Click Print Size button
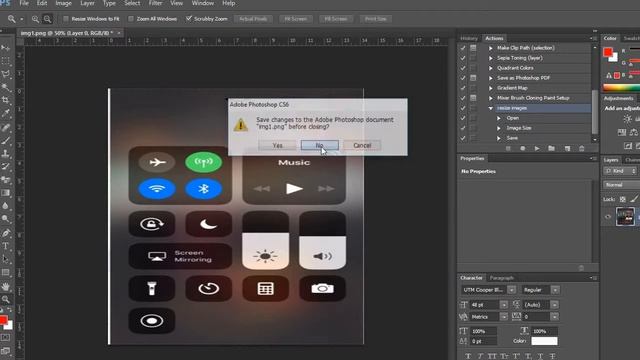Screen dimensions: 640x360 (x=376, y=19)
